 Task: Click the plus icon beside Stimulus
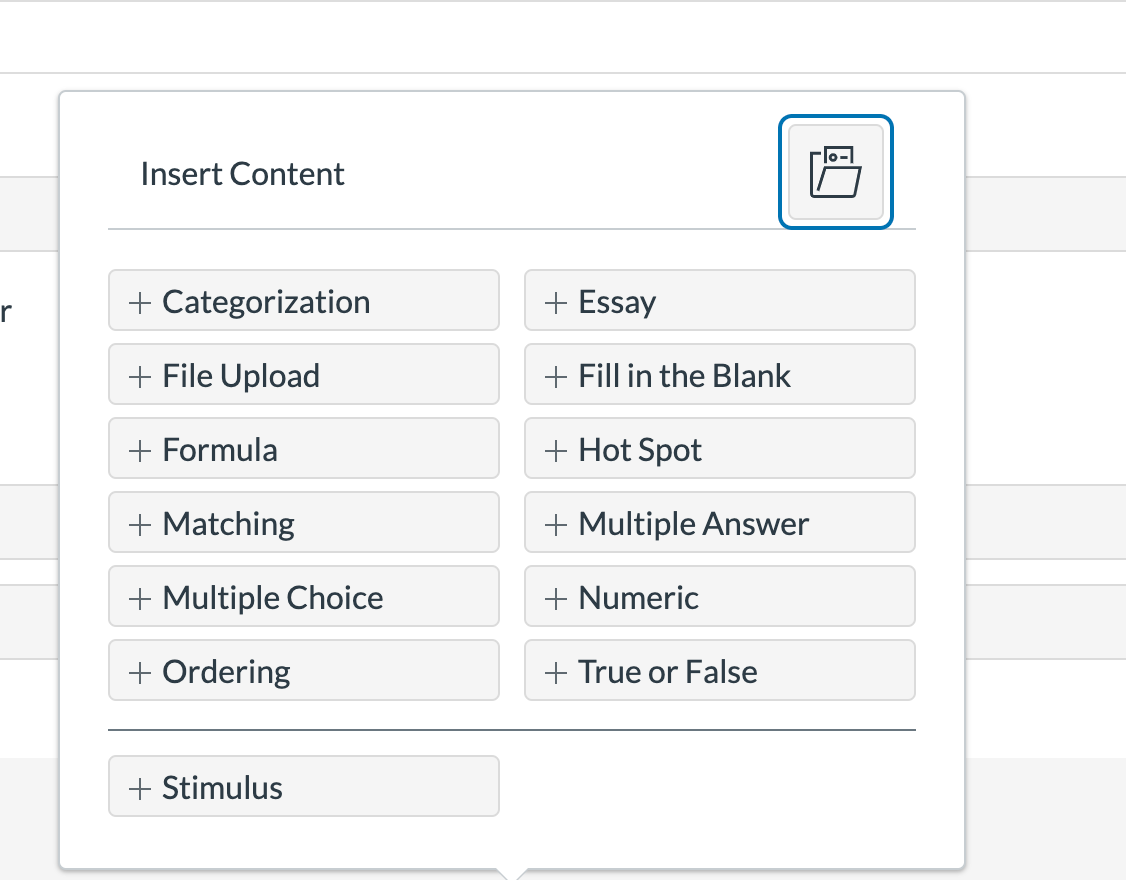coord(140,788)
